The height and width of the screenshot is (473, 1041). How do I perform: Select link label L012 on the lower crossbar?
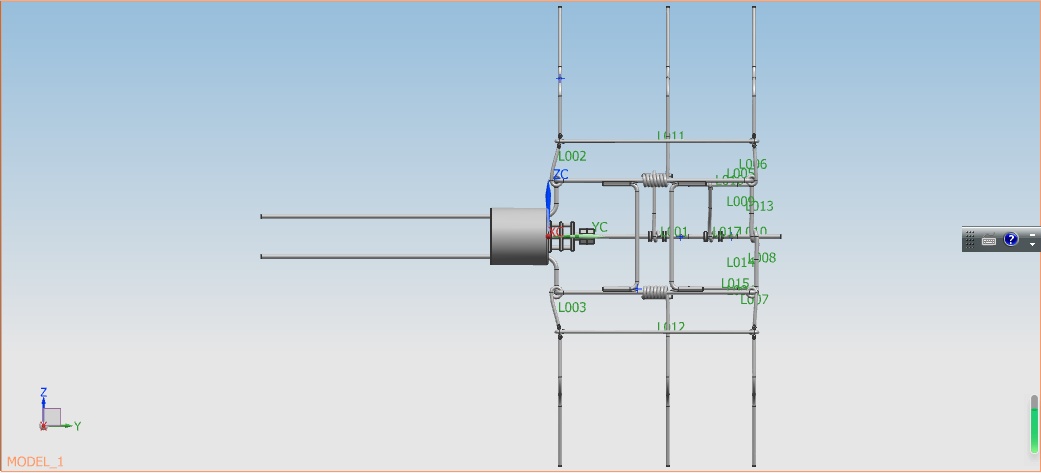[x=671, y=326]
